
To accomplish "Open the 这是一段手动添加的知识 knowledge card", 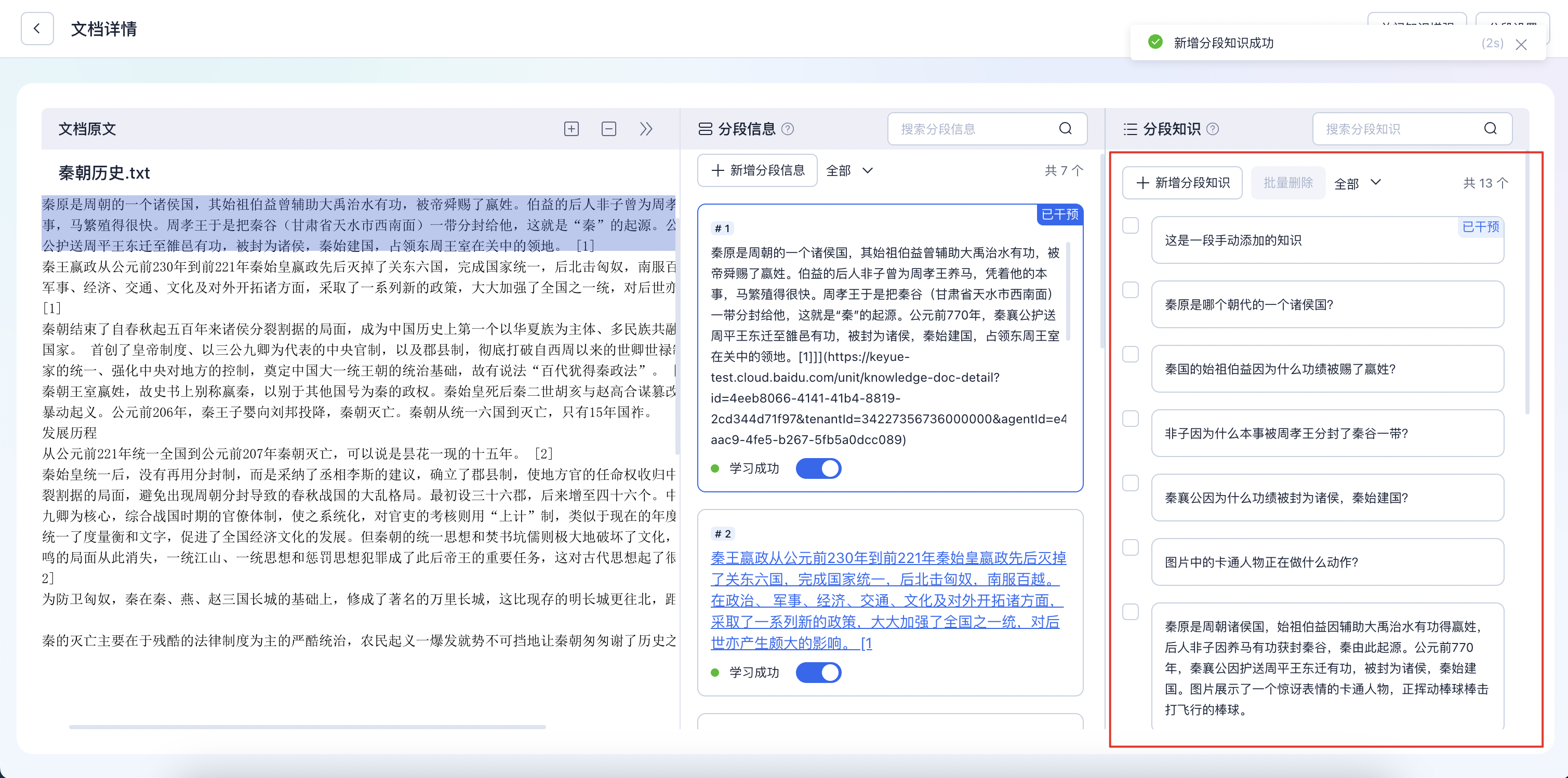I will coord(1327,240).
